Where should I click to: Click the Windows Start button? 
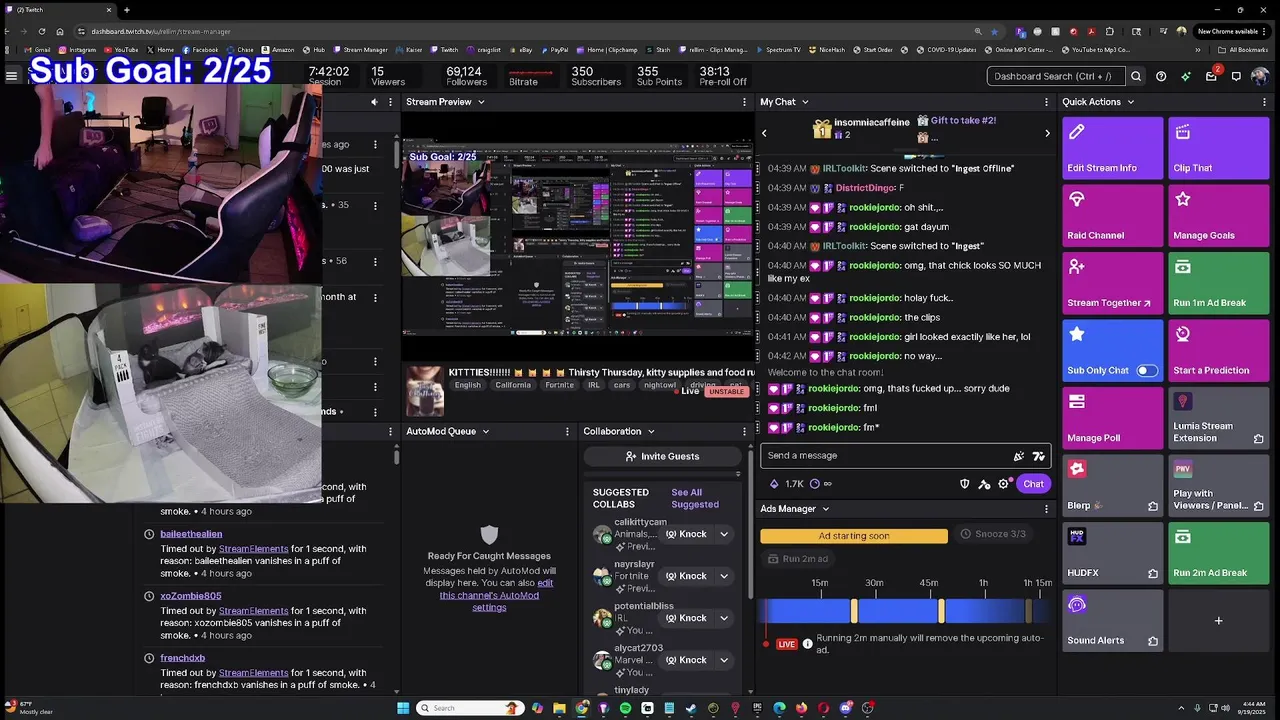pos(403,708)
